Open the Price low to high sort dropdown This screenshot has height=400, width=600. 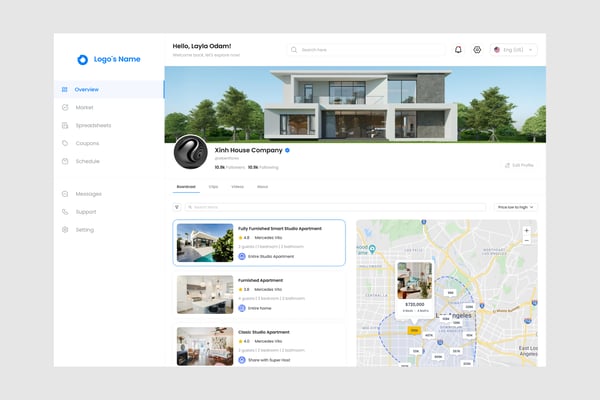pyautogui.click(x=515, y=207)
